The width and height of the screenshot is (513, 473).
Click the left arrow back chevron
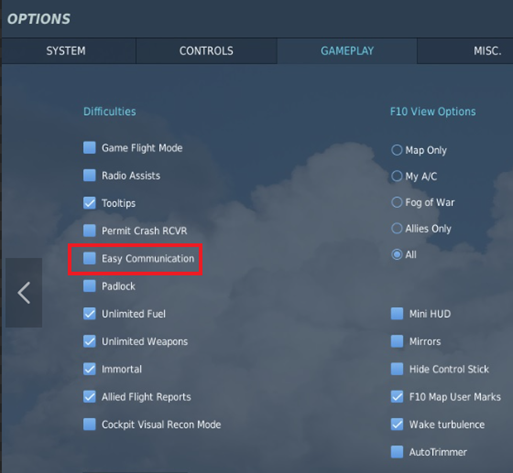(24, 293)
